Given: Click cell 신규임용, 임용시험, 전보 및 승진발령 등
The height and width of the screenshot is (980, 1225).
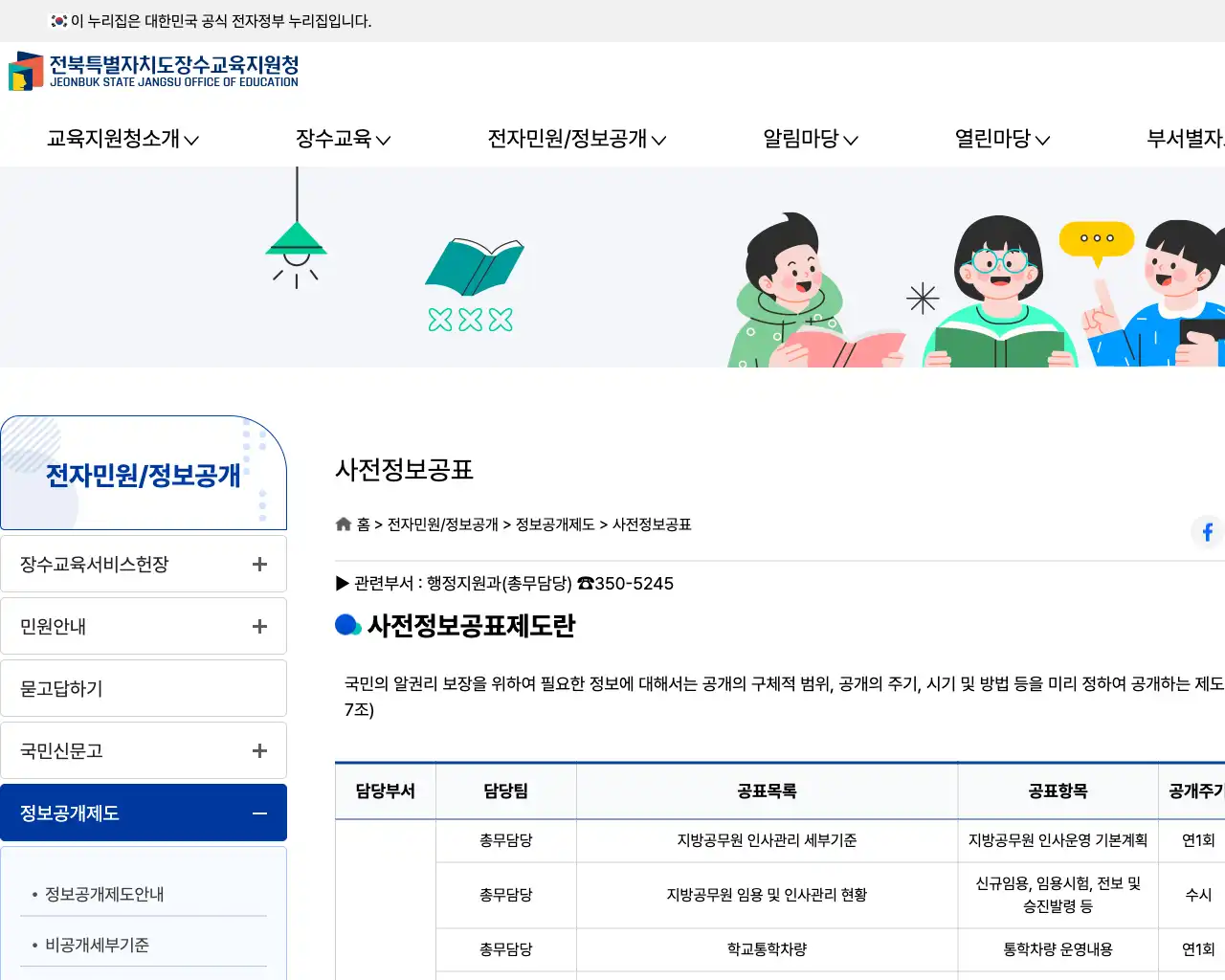Looking at the screenshot, I should (x=1058, y=895).
